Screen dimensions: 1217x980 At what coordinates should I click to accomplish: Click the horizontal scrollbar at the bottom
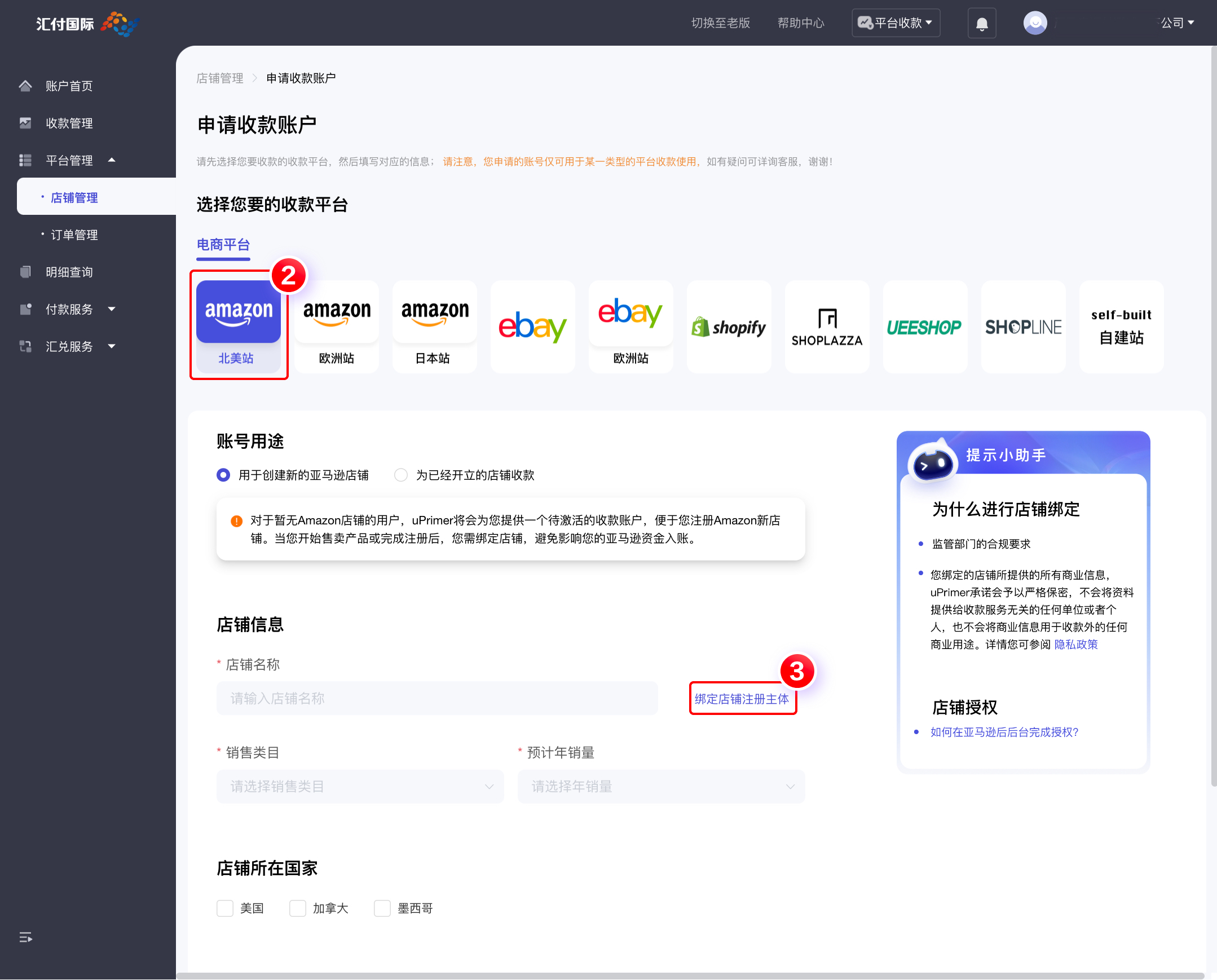point(690,975)
